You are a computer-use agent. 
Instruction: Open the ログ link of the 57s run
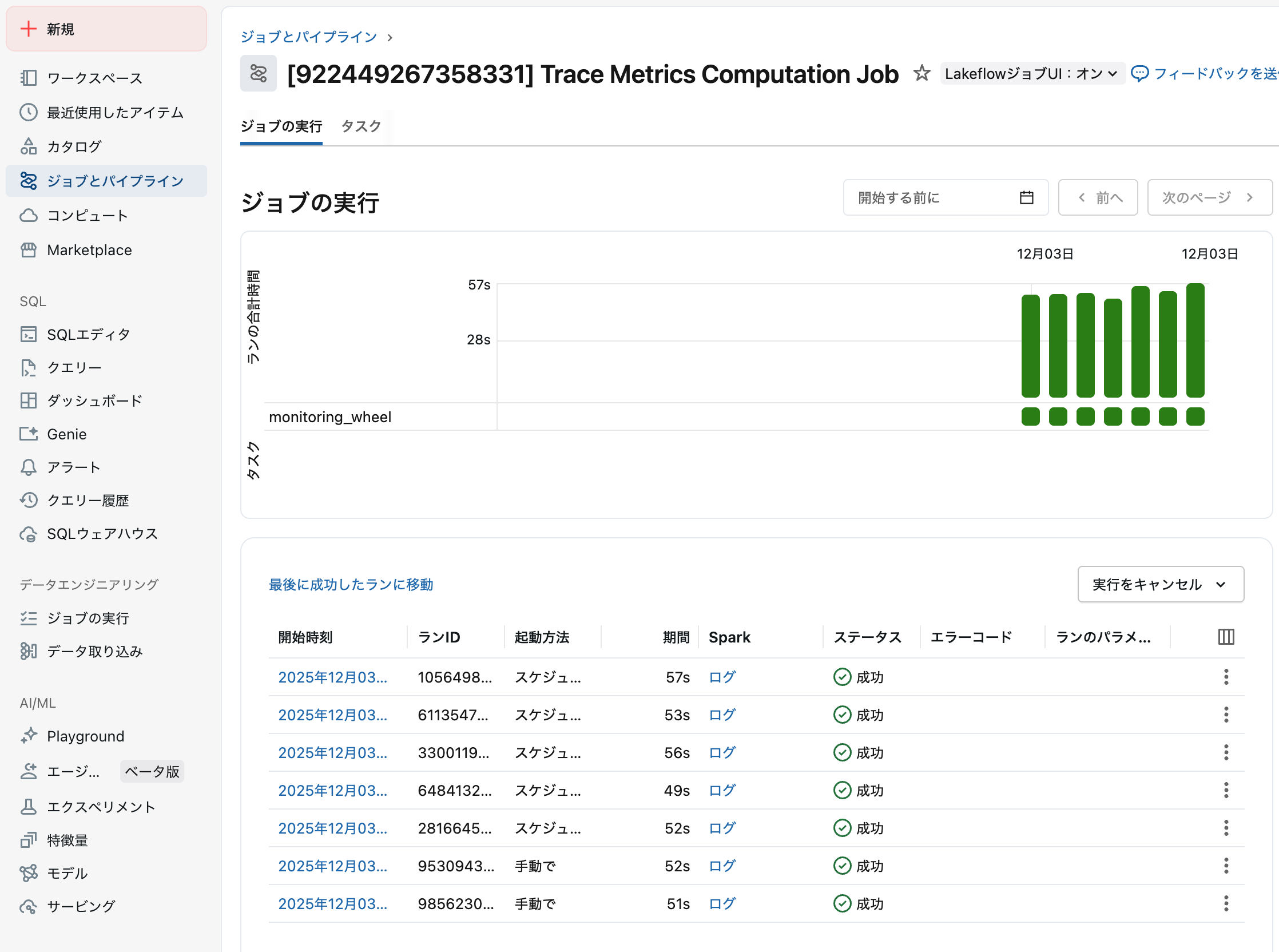pos(721,677)
